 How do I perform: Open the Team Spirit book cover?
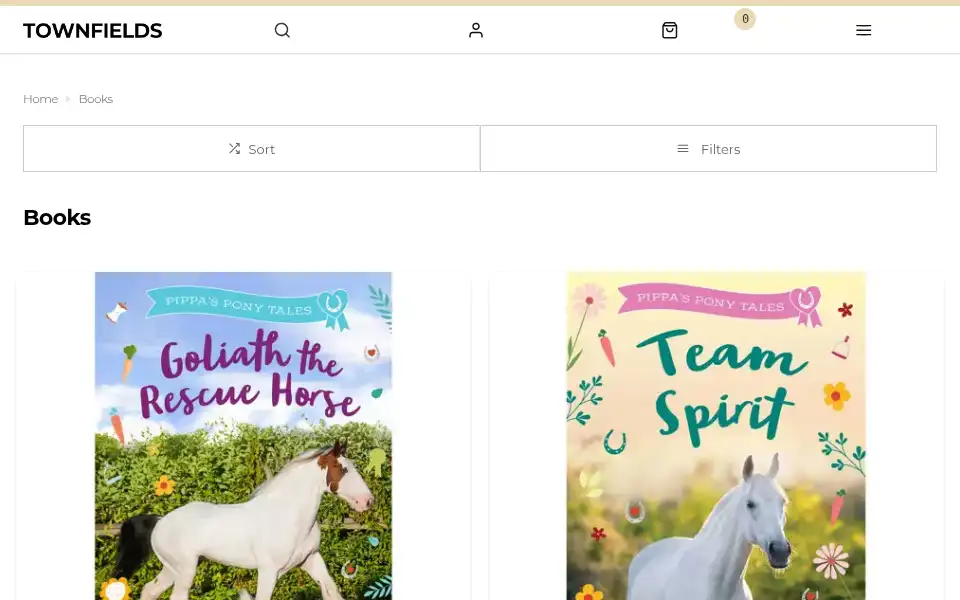point(716,436)
